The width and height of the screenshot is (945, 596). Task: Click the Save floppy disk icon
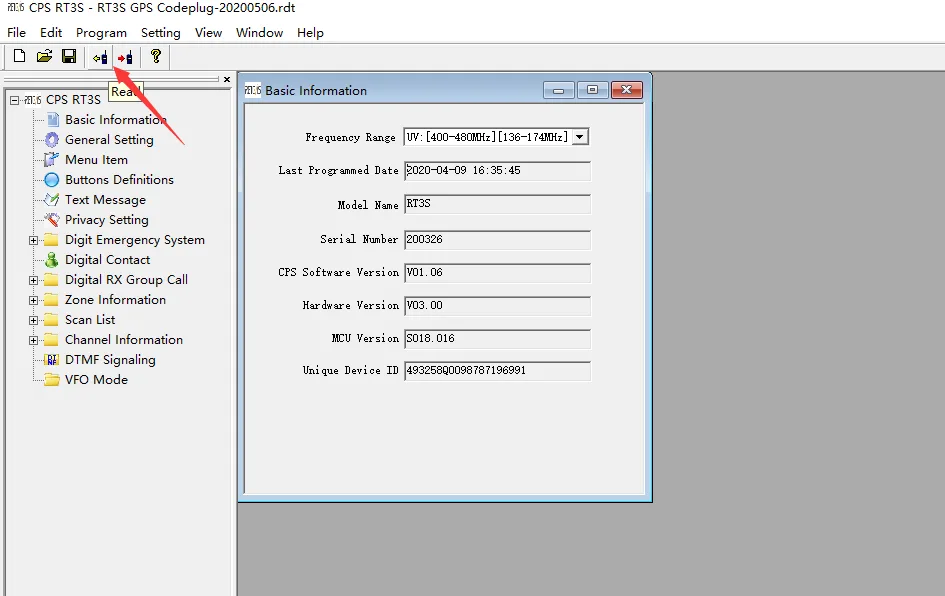point(69,56)
